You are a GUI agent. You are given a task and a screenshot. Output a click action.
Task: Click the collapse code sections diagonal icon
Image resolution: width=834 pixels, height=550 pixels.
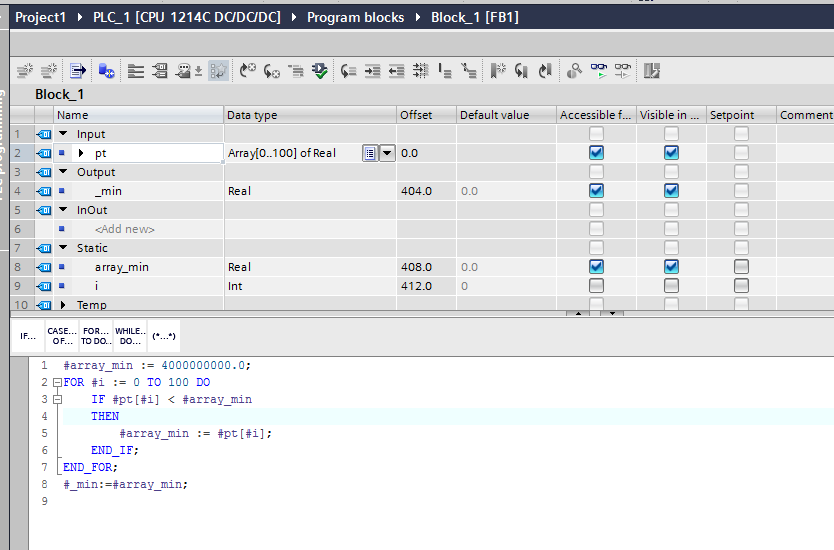click(469, 71)
